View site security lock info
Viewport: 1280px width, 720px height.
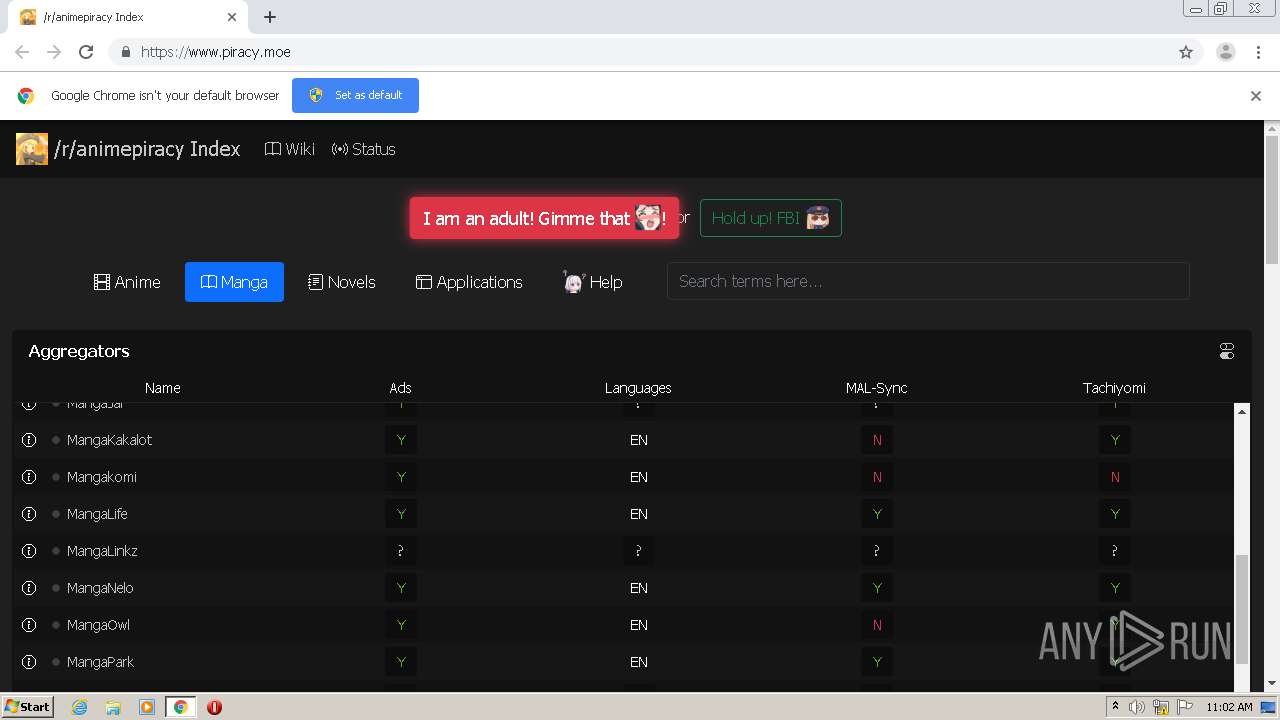[125, 52]
